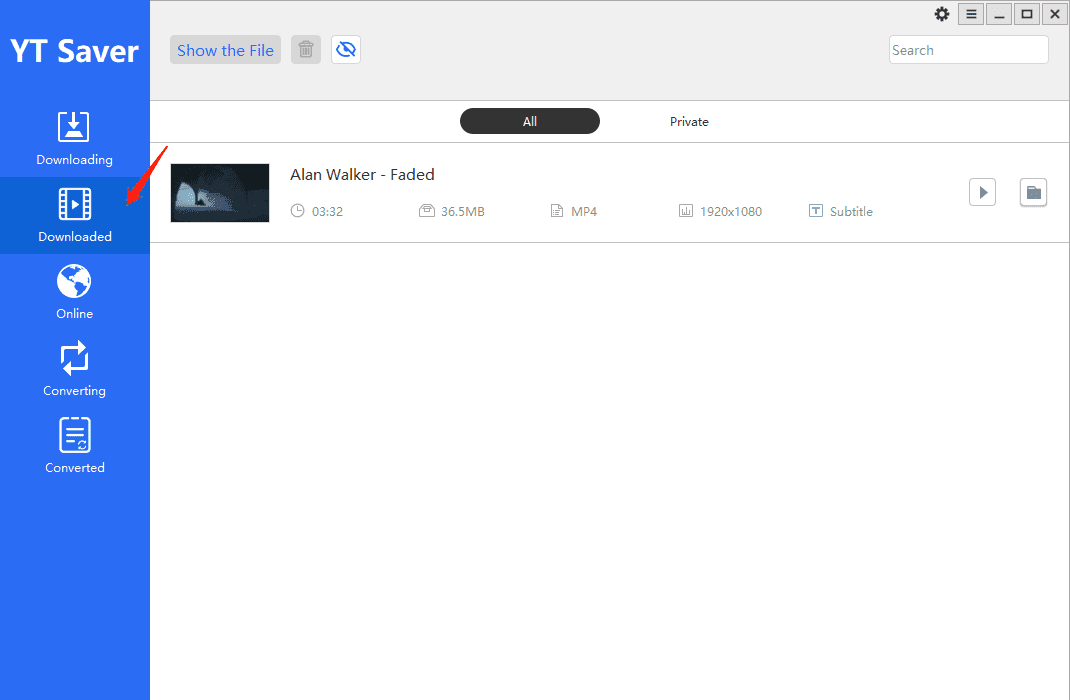This screenshot has width=1070, height=700.
Task: Click the Alan Walker video thumbnail
Action: click(x=220, y=192)
